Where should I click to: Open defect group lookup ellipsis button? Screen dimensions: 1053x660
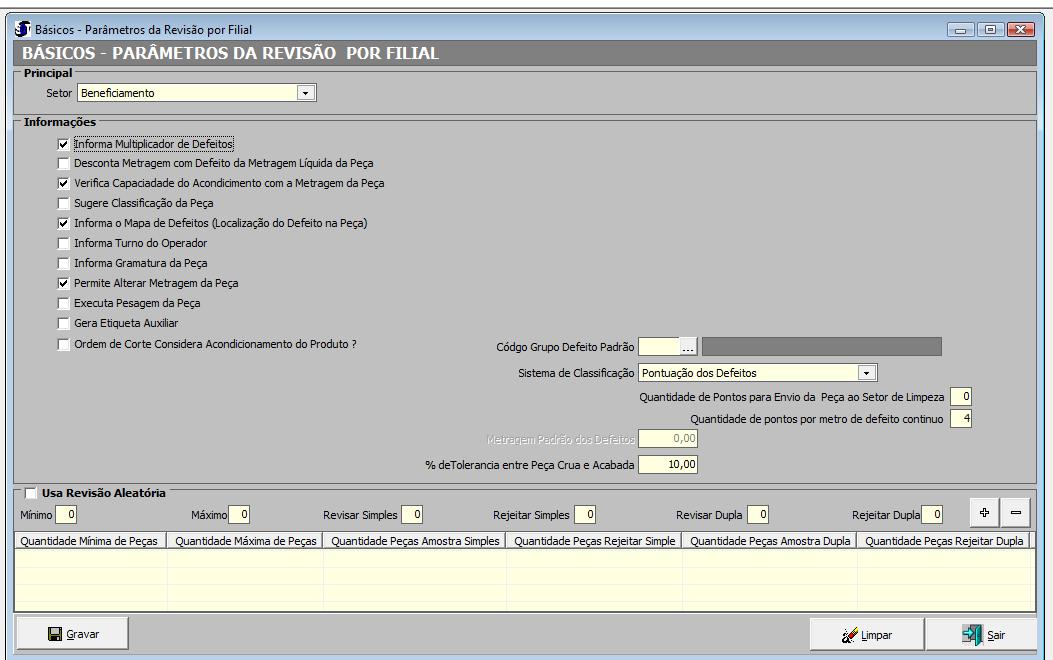[688, 347]
